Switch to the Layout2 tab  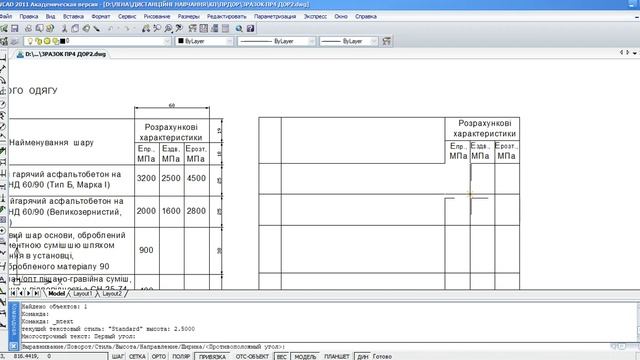pos(112,293)
